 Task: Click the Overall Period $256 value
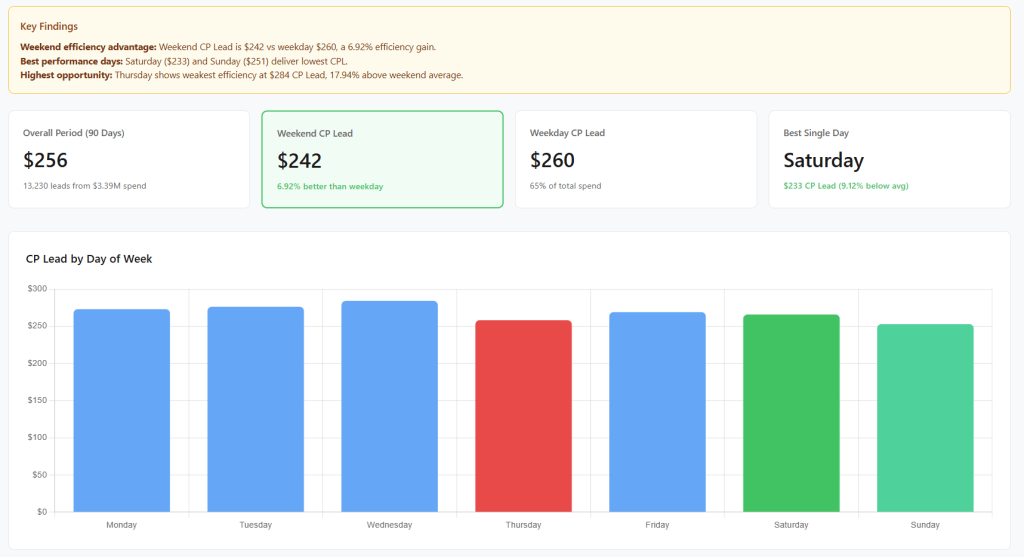45,160
